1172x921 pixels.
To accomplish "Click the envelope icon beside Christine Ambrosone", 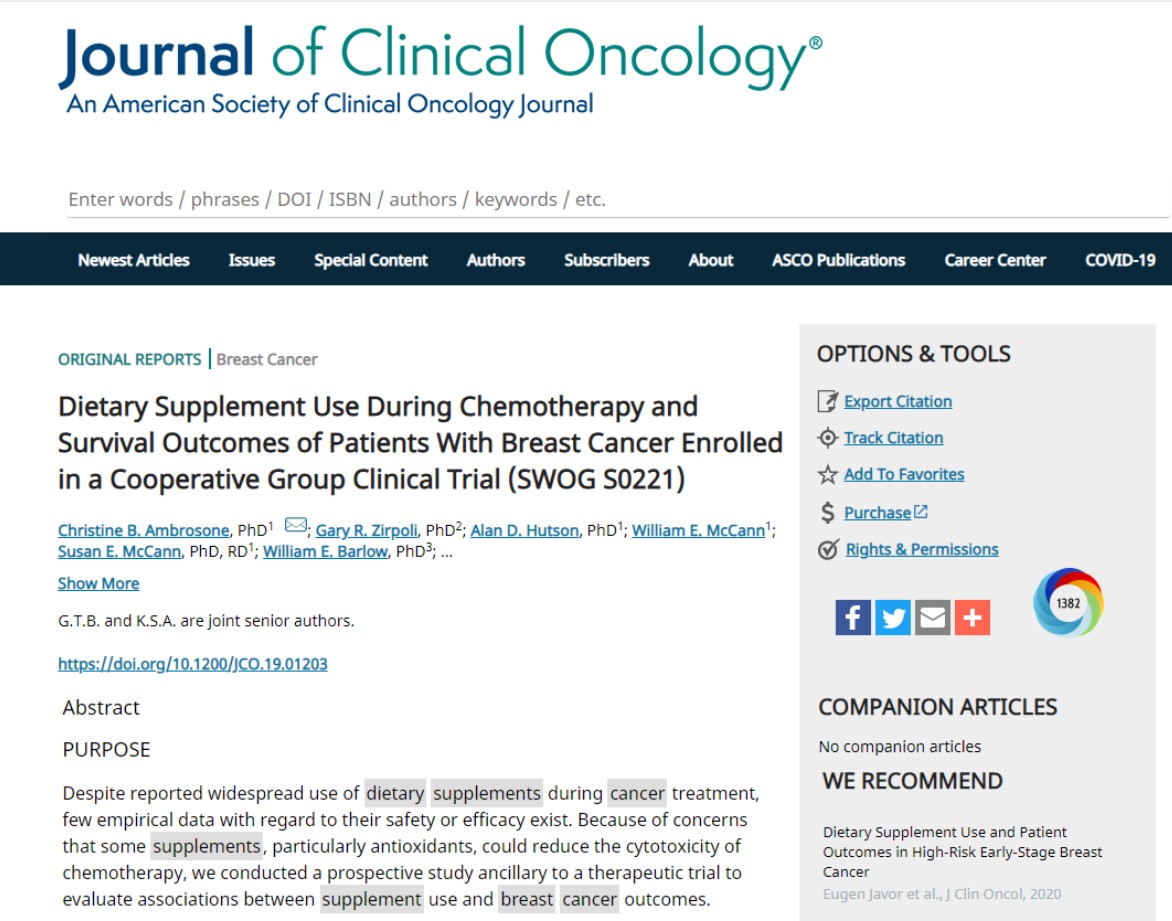I will point(296,525).
